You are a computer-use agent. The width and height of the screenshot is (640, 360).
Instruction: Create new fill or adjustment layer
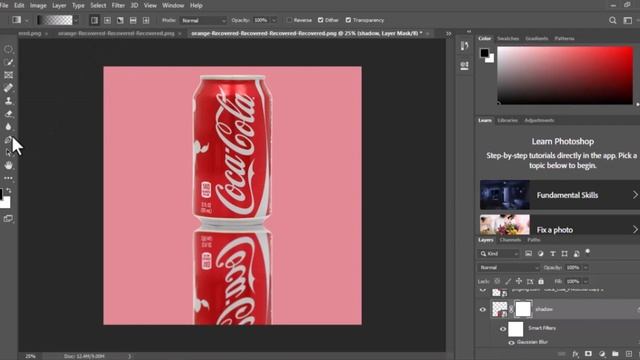(x=602, y=354)
